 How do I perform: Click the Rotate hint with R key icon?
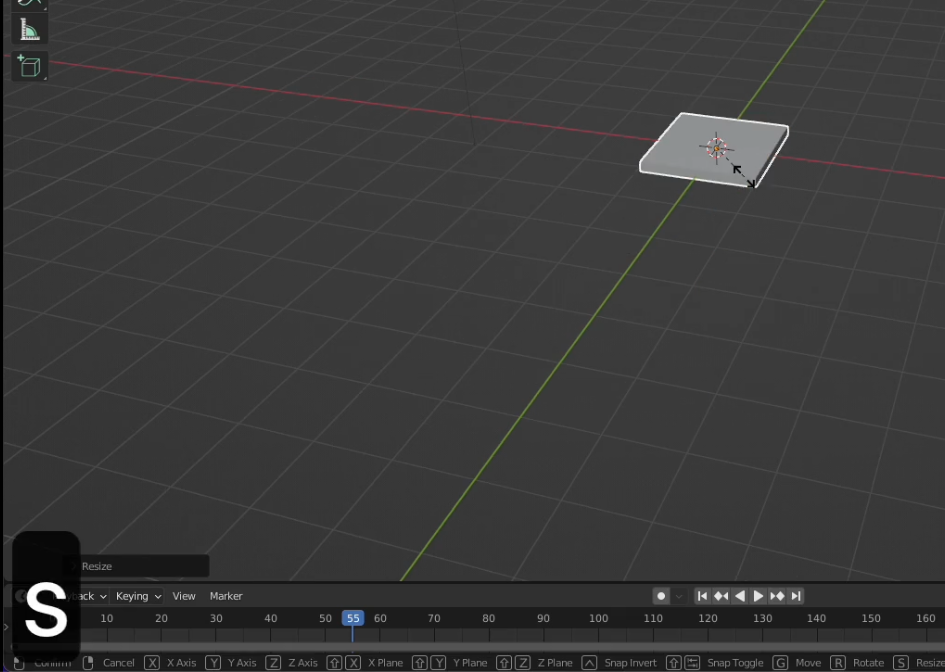pos(868,663)
